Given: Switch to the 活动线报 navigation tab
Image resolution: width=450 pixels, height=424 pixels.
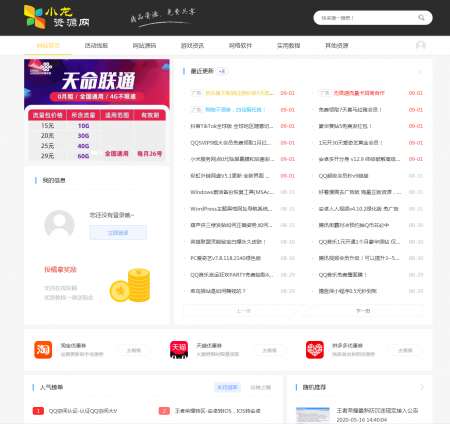Looking at the screenshot, I should pyautogui.click(x=96, y=45).
